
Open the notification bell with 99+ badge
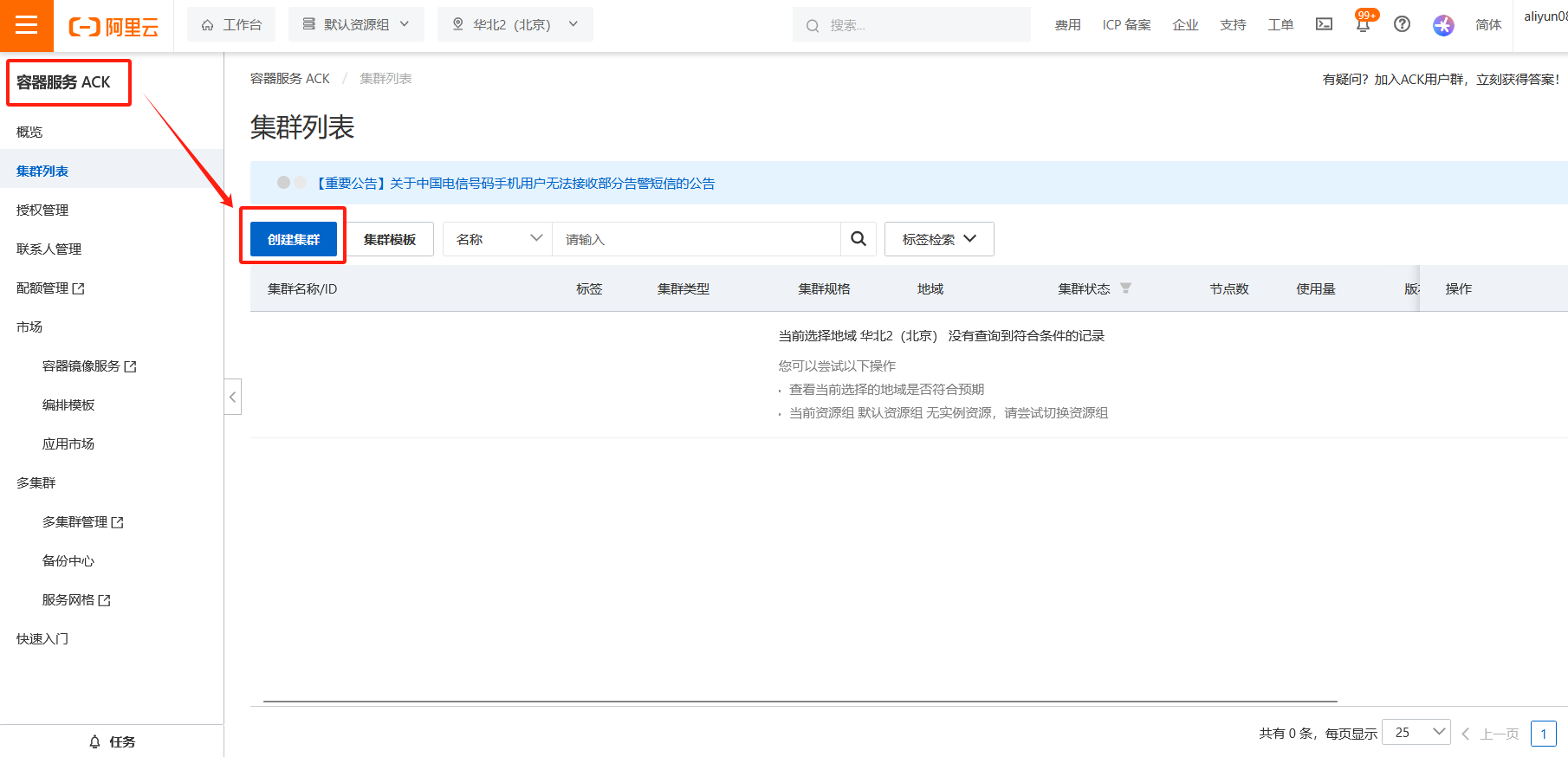[x=1363, y=23]
